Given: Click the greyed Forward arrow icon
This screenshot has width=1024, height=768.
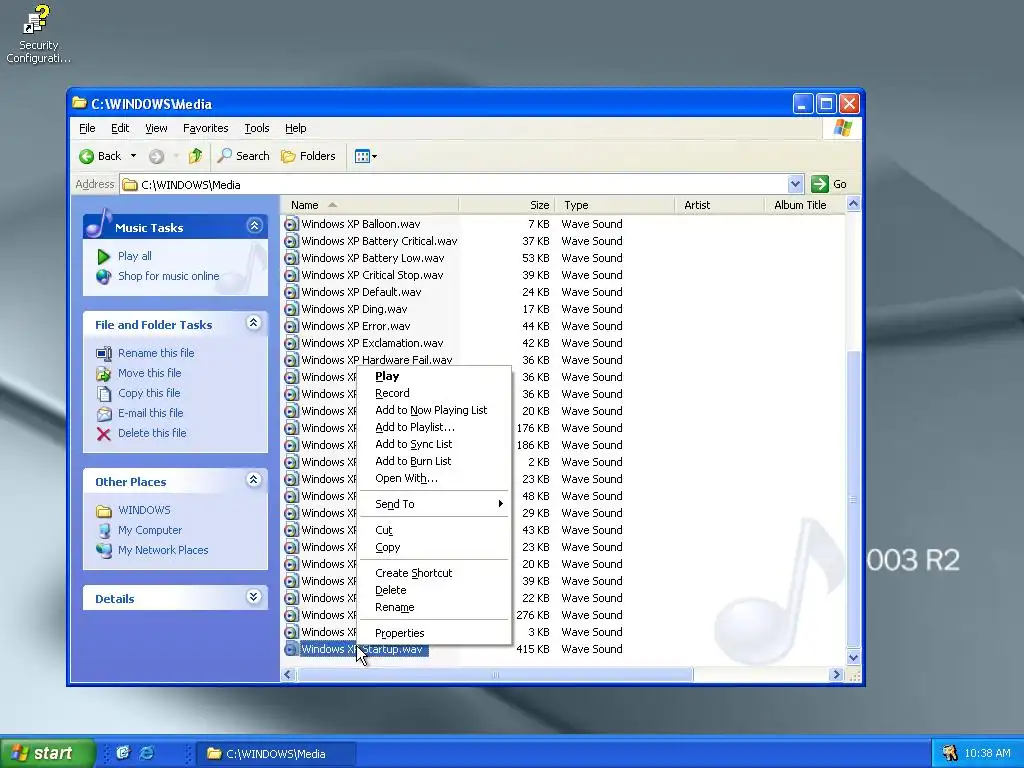Looking at the screenshot, I should (x=156, y=156).
